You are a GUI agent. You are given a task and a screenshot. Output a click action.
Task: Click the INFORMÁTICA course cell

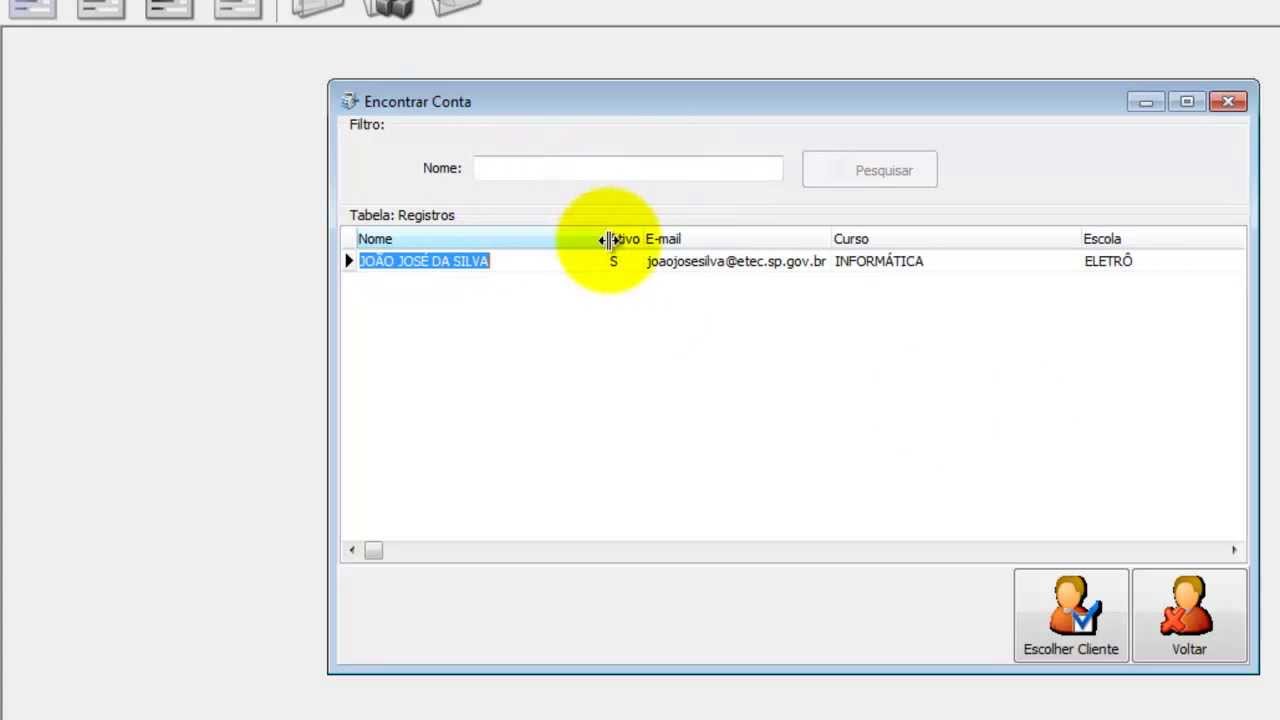click(956, 261)
